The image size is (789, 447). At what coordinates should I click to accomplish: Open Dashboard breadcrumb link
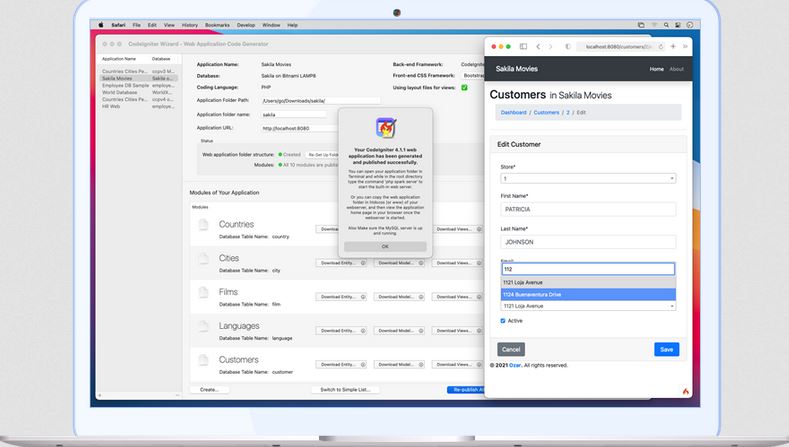point(513,113)
